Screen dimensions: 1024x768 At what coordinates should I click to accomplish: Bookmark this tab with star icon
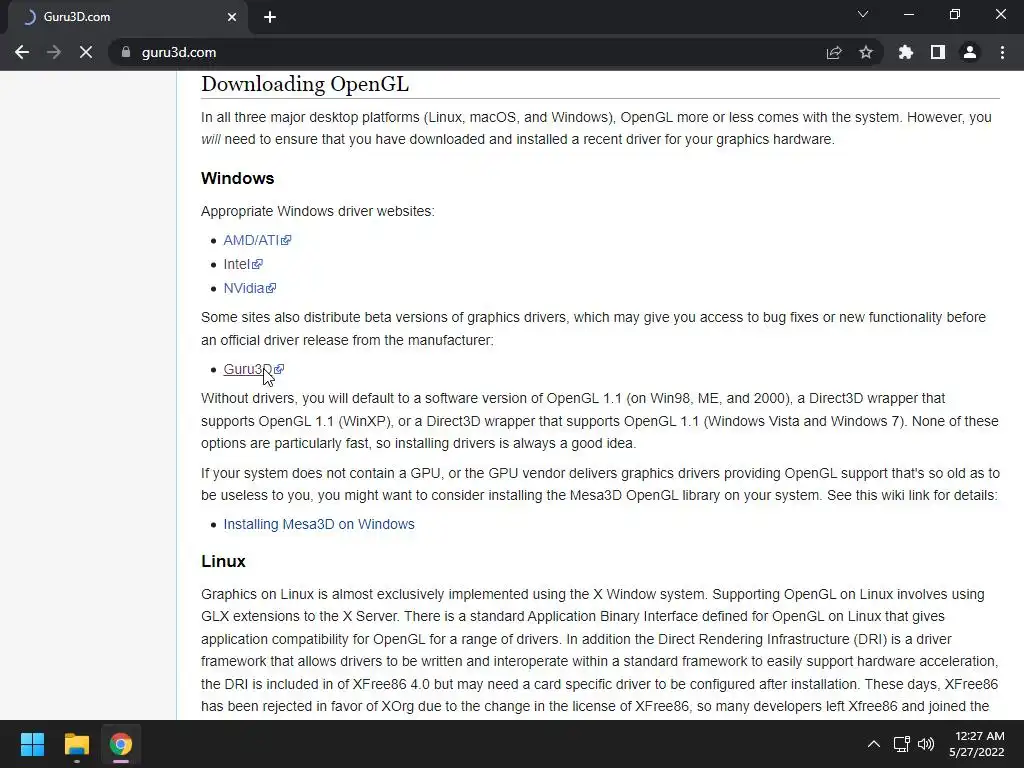866,52
